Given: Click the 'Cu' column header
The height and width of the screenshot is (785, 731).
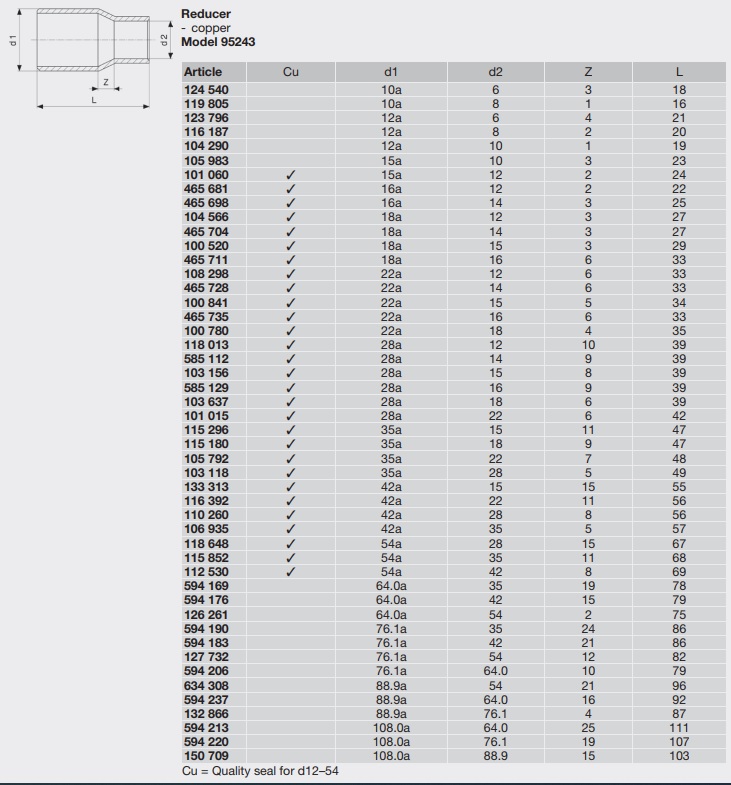Looking at the screenshot, I should 290,72.
